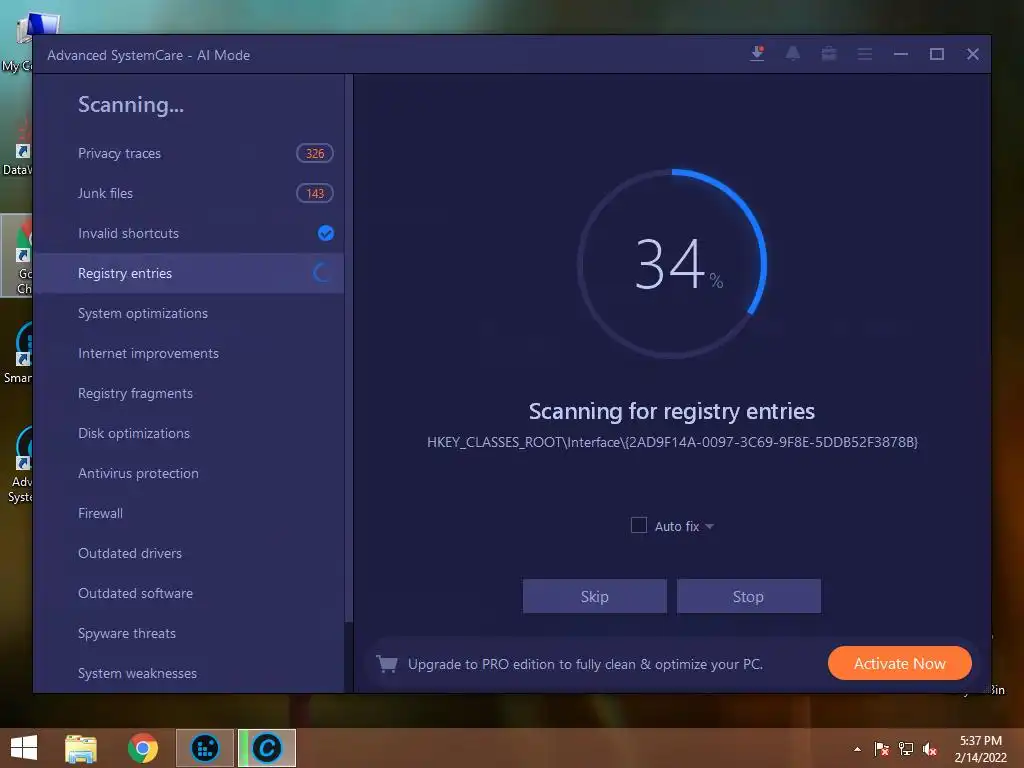Click the Activate Now button
The image size is (1024, 768).
(899, 664)
